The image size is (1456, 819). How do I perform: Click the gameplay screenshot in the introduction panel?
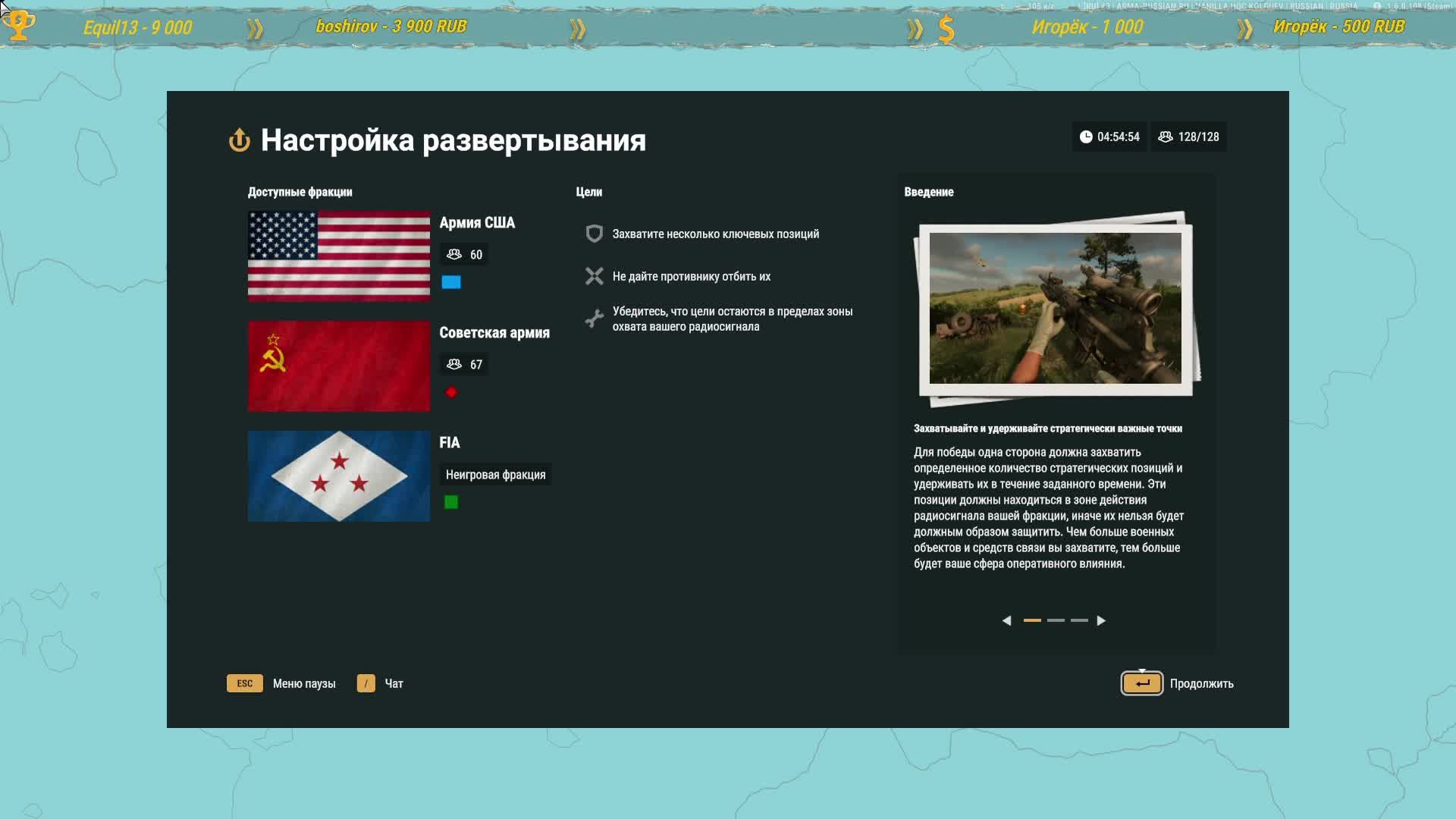[x=1056, y=306]
